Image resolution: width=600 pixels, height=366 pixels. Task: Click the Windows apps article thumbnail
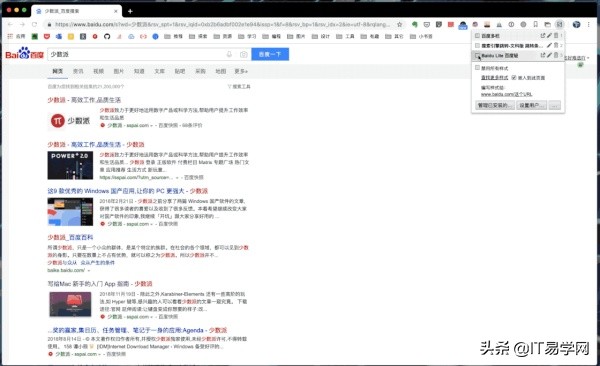click(x=70, y=212)
